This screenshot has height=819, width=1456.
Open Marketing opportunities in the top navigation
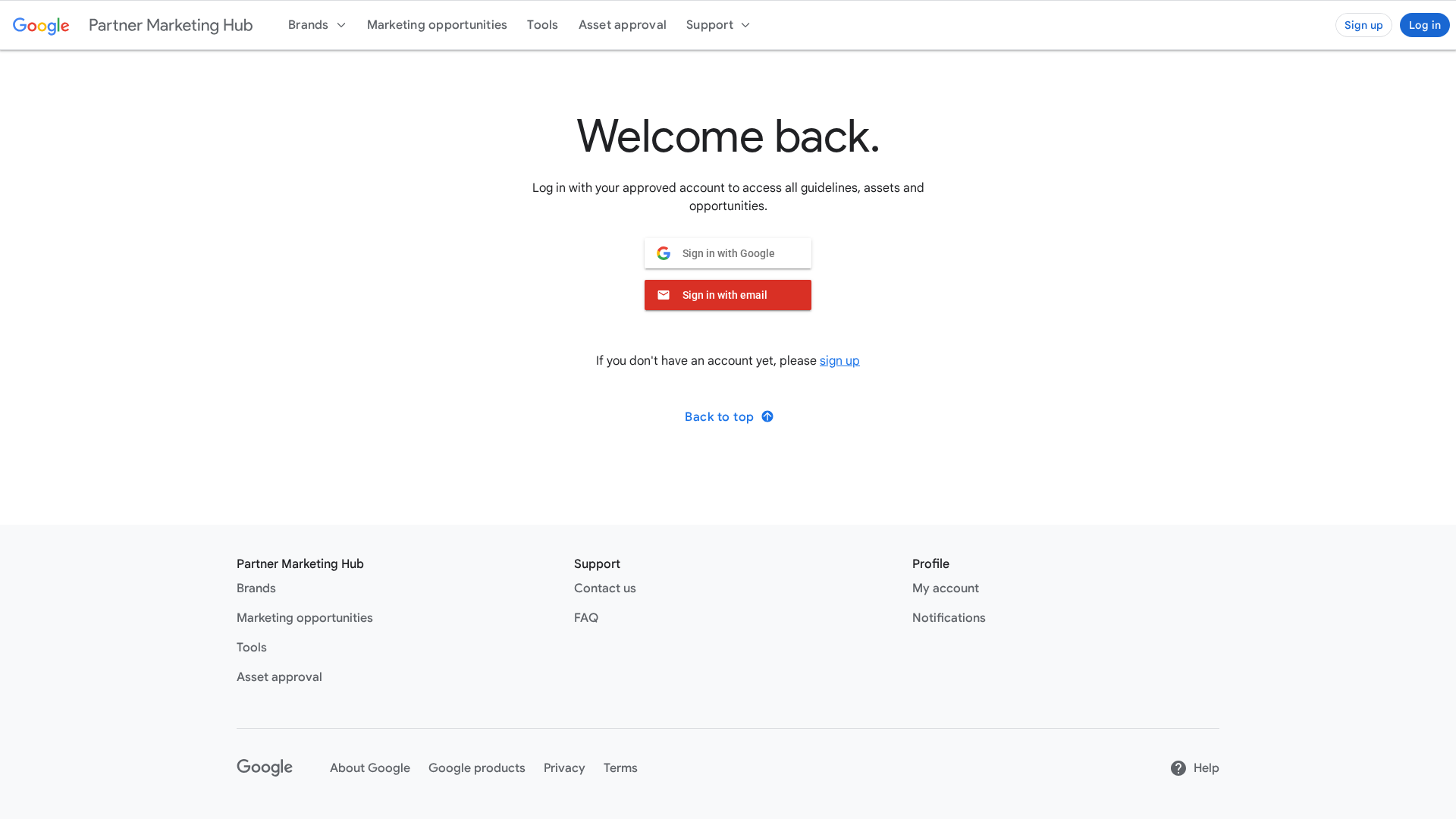(x=437, y=25)
